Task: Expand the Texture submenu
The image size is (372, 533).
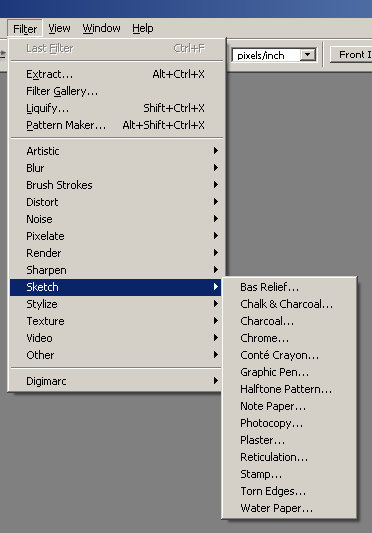Action: [x=116, y=321]
